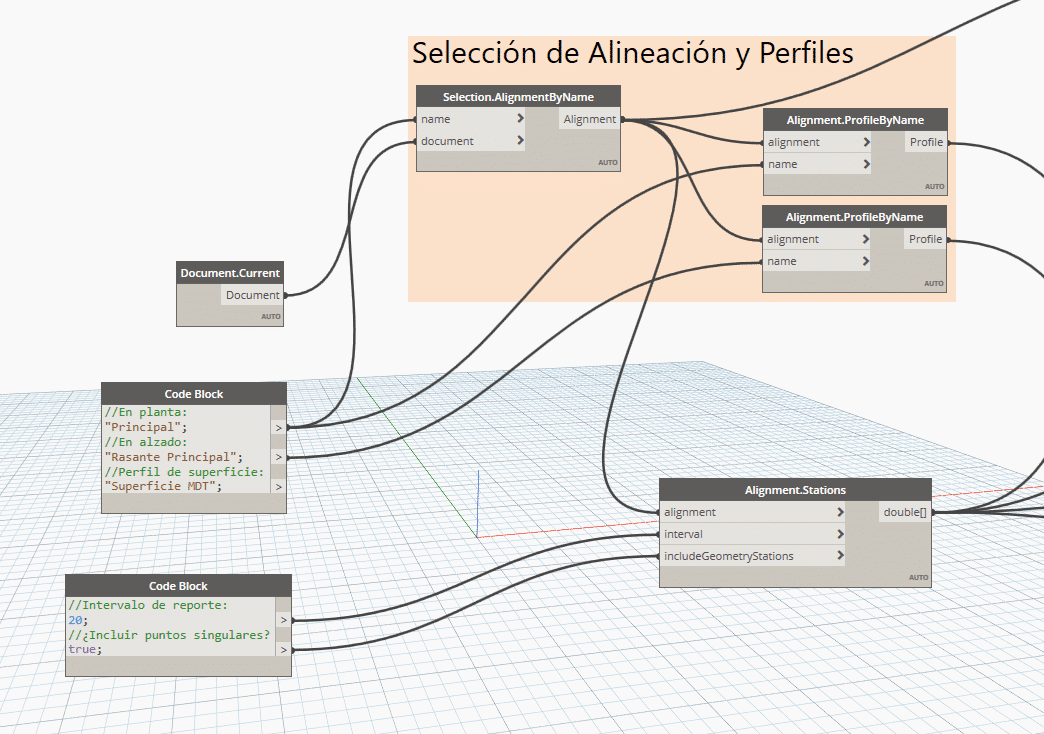Click the output arrow next to true value
Viewport: 1044px width, 734px height.
click(x=284, y=649)
